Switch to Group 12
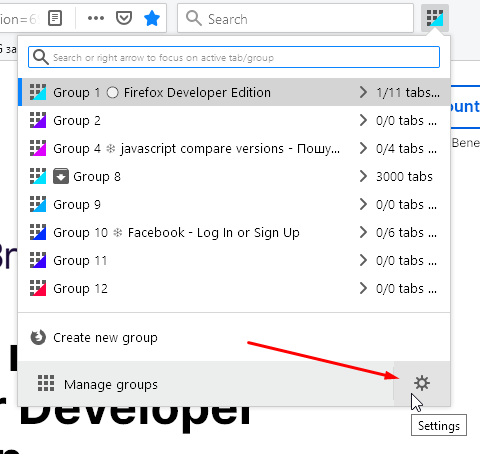Viewport: 480px width, 454px height. (234, 288)
